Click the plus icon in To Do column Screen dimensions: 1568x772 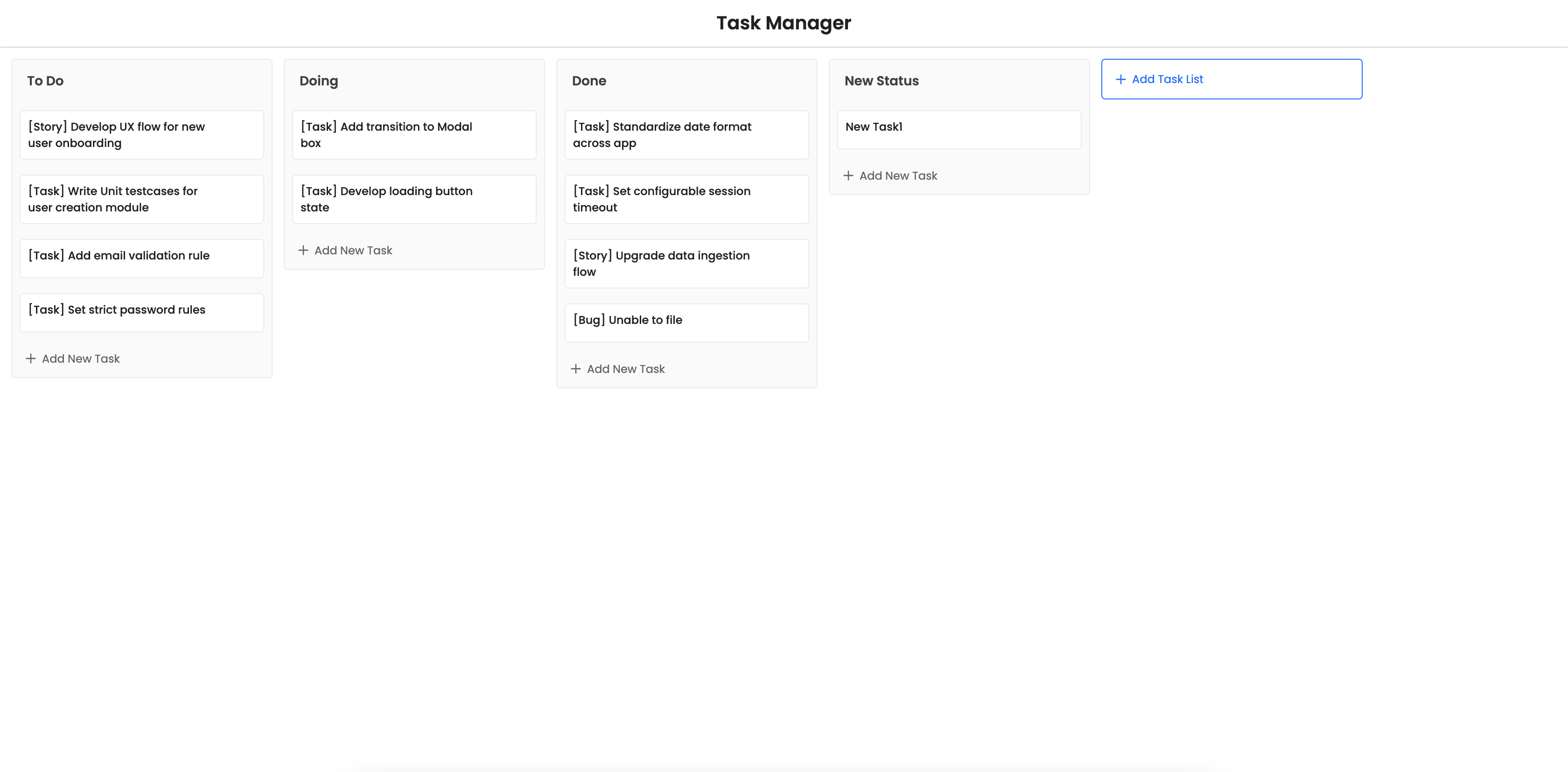[x=32, y=358]
